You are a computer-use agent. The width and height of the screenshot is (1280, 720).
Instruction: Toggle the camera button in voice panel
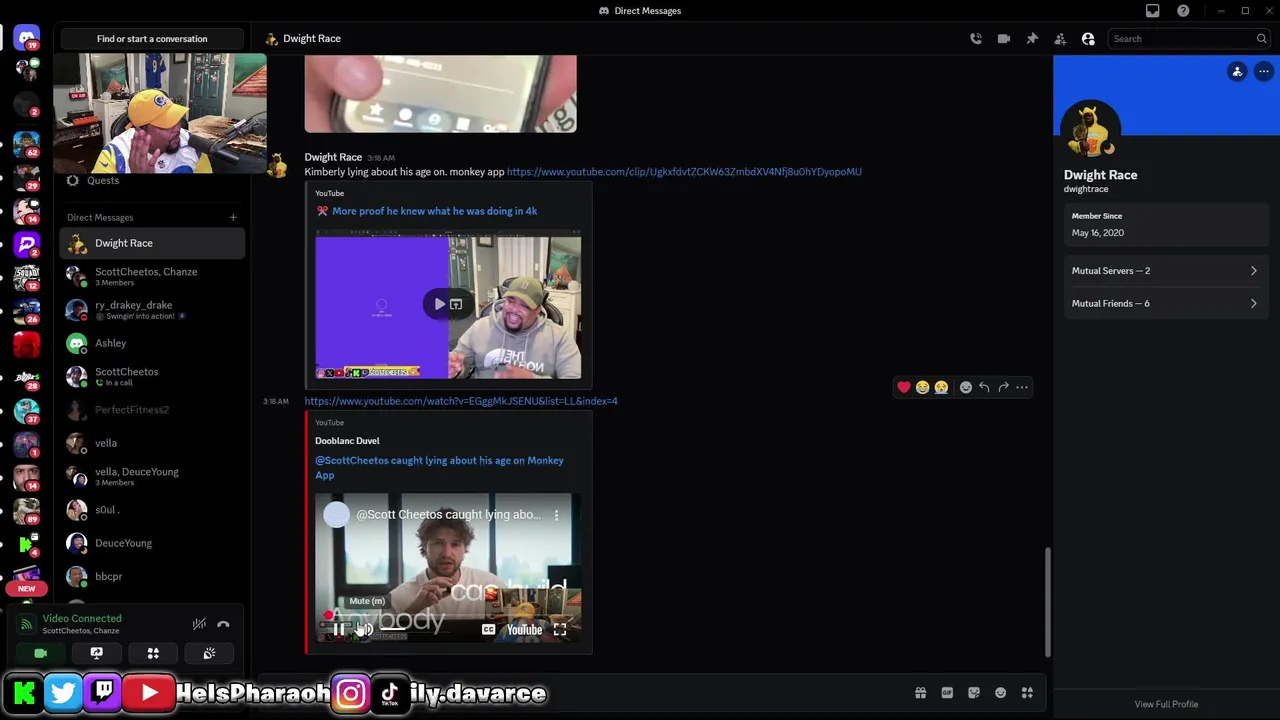coord(40,653)
